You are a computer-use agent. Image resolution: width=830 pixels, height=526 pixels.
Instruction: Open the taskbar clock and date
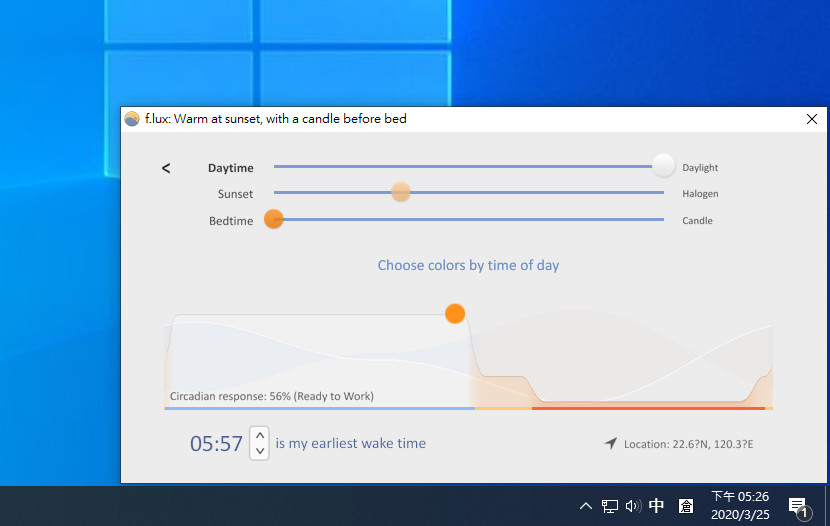739,505
